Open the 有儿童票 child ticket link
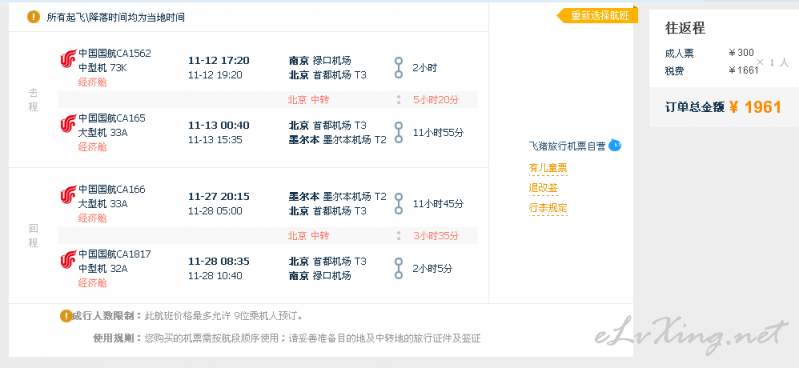799x368 pixels. tap(548, 168)
